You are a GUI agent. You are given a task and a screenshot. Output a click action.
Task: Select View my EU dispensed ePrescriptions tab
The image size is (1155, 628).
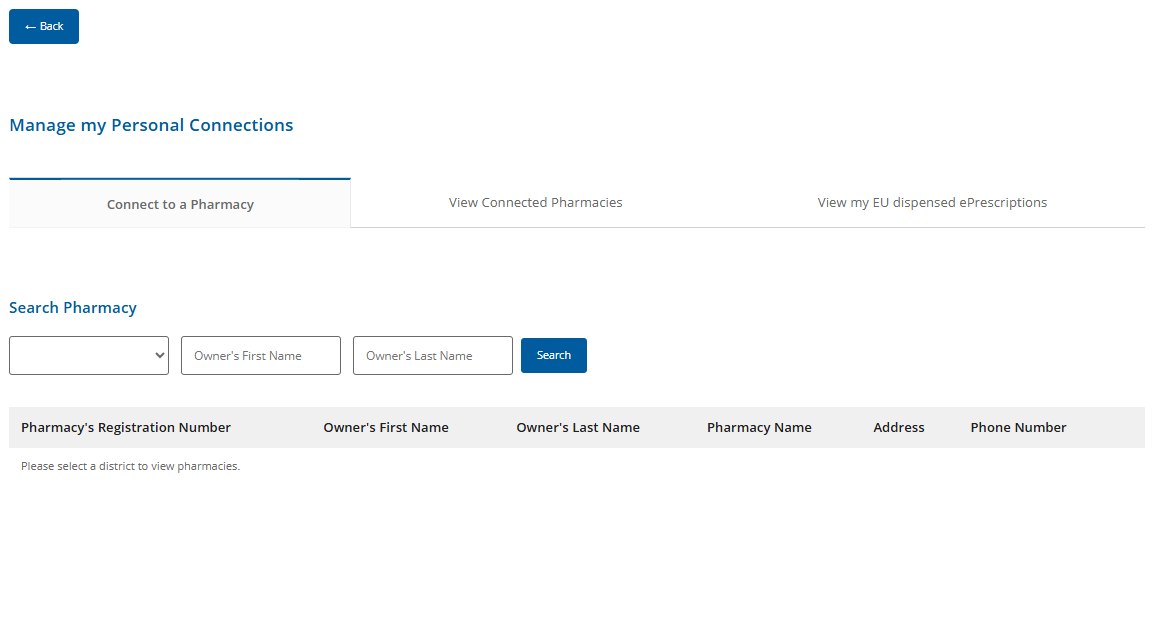click(x=932, y=203)
